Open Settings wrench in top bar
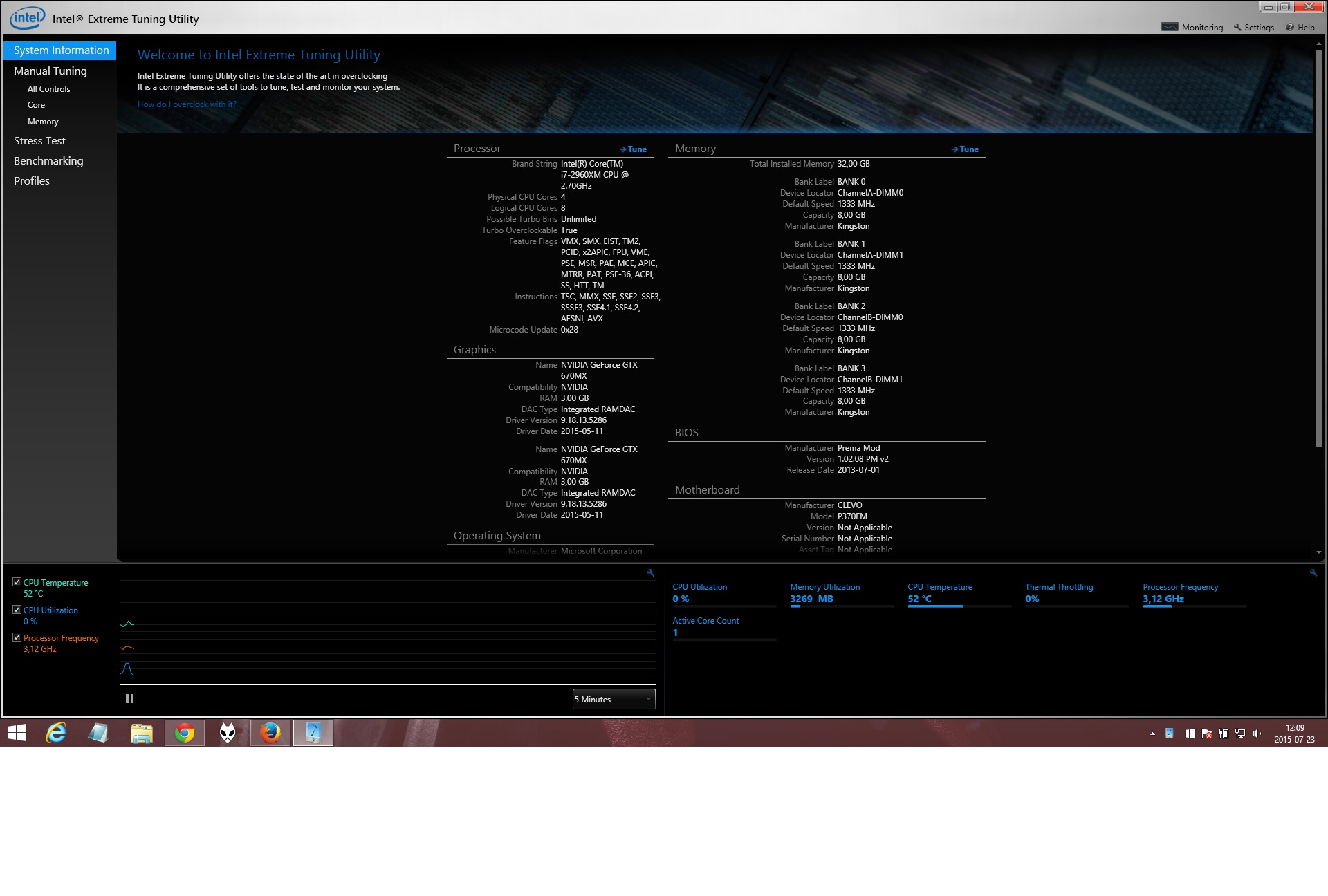 pyautogui.click(x=1237, y=27)
